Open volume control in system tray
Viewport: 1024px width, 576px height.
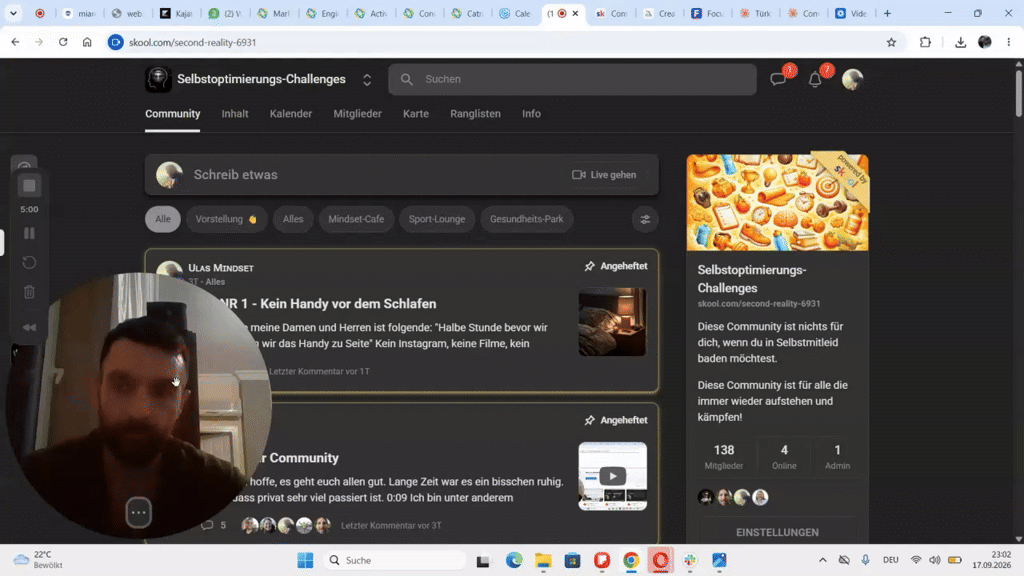point(935,560)
